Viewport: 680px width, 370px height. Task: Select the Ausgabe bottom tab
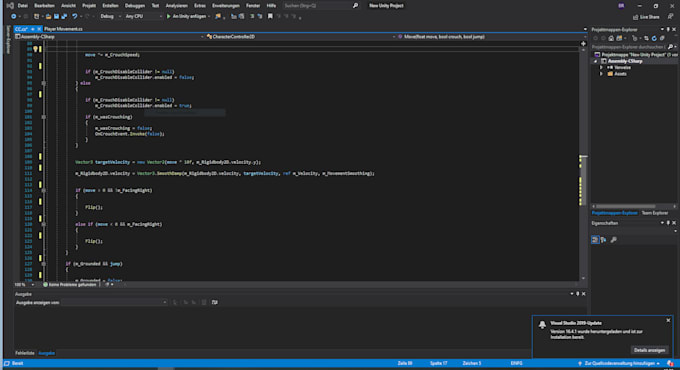click(x=46, y=353)
